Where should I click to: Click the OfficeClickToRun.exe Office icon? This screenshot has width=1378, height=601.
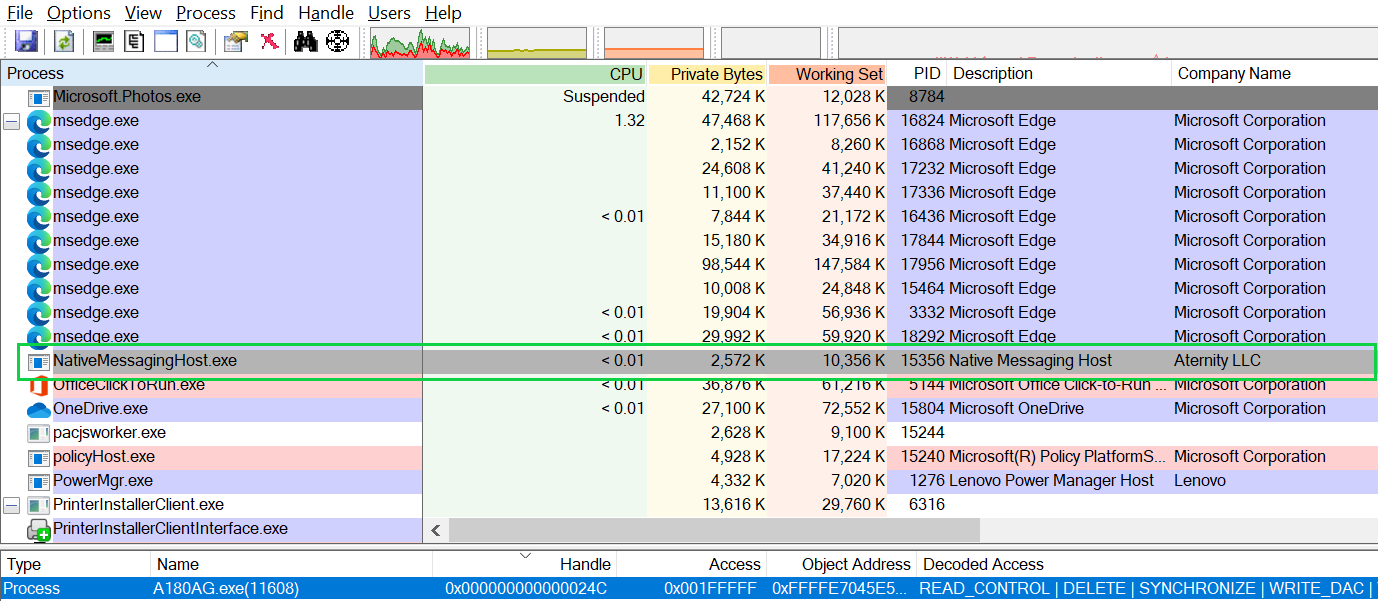[x=39, y=385]
